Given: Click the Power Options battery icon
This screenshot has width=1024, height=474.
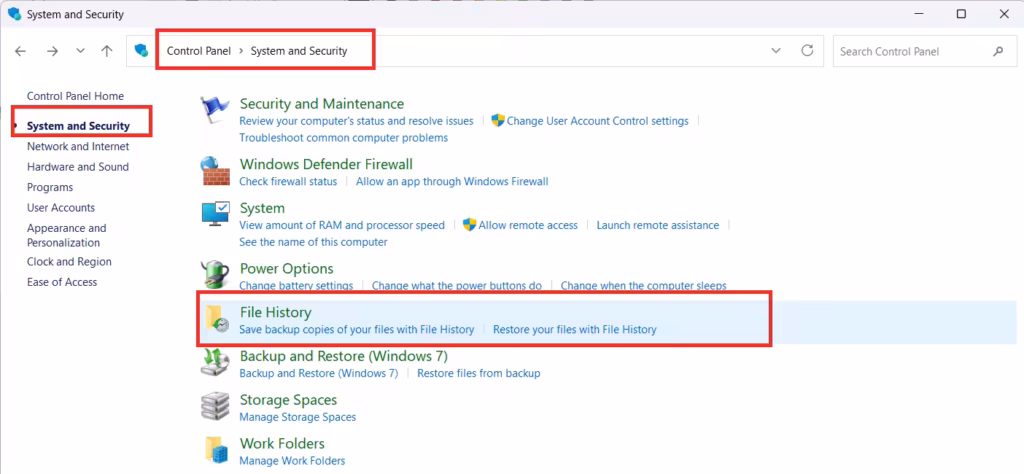Looking at the screenshot, I should tap(215, 274).
